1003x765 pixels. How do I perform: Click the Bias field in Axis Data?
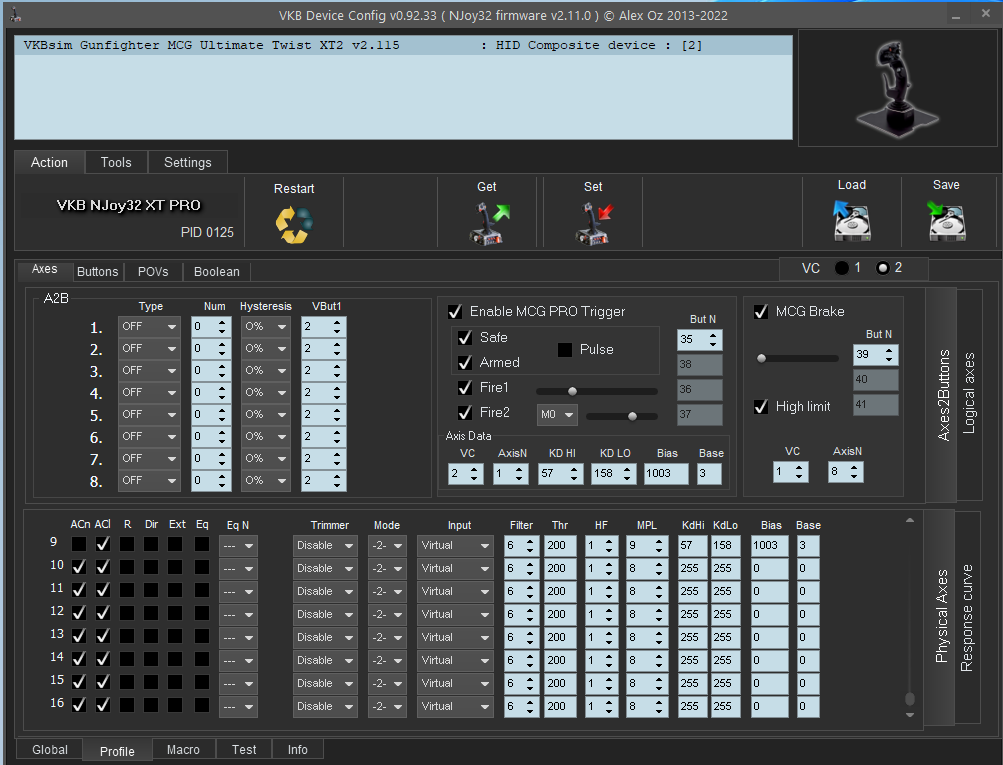coord(666,474)
